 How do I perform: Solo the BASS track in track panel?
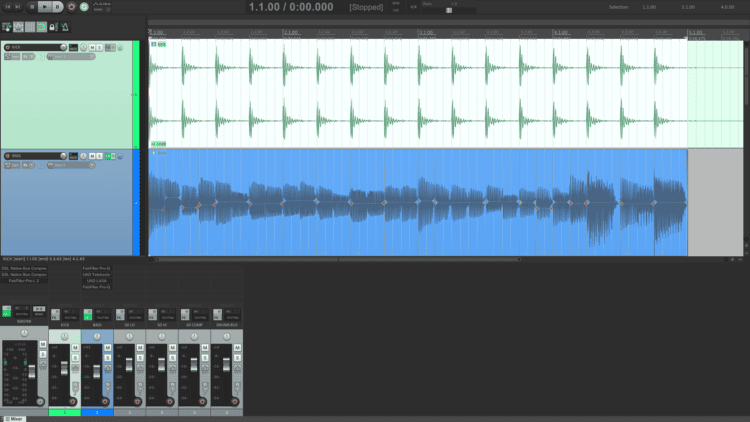(x=99, y=156)
